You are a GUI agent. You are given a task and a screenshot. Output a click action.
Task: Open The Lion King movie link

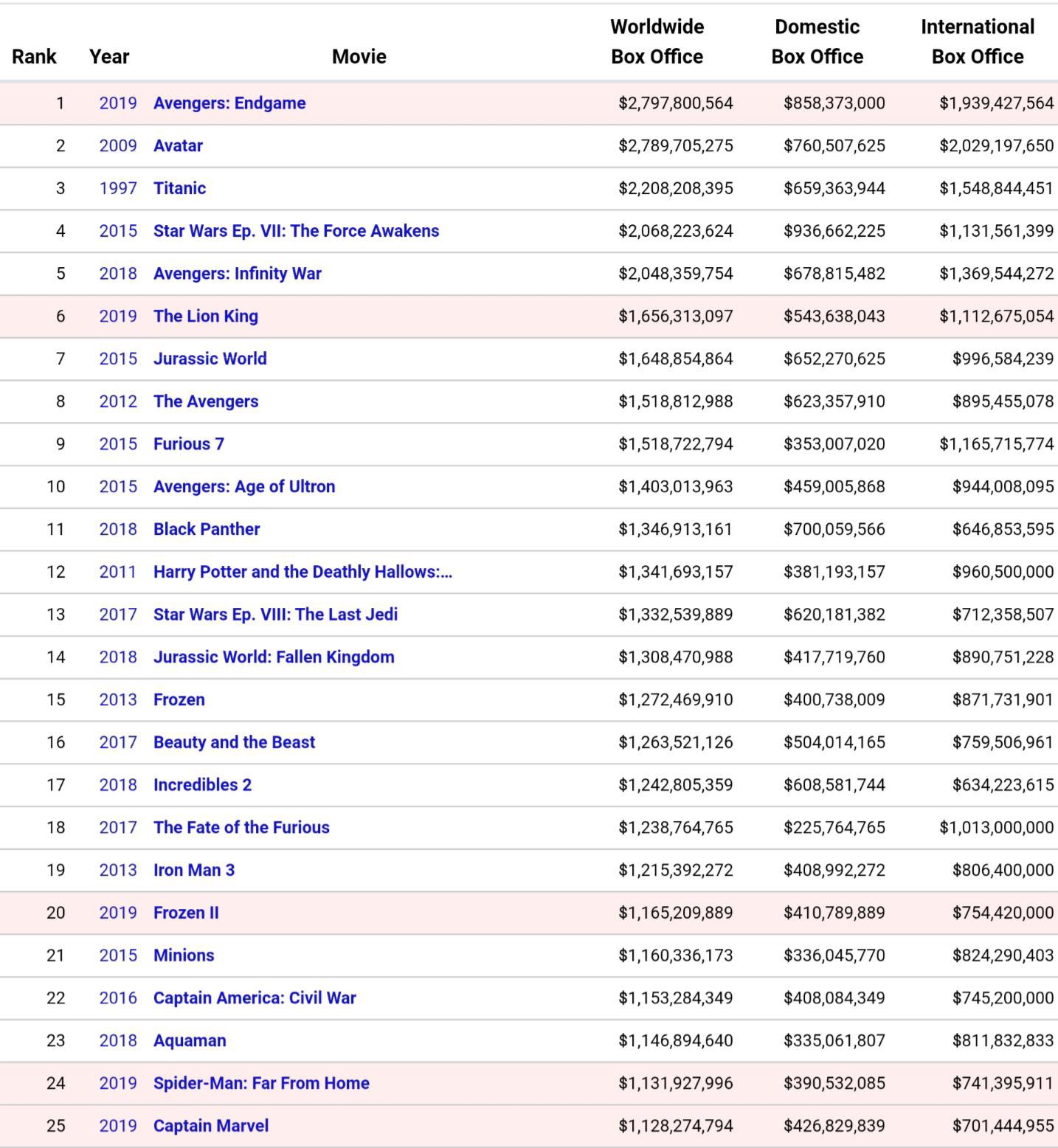coord(206,317)
